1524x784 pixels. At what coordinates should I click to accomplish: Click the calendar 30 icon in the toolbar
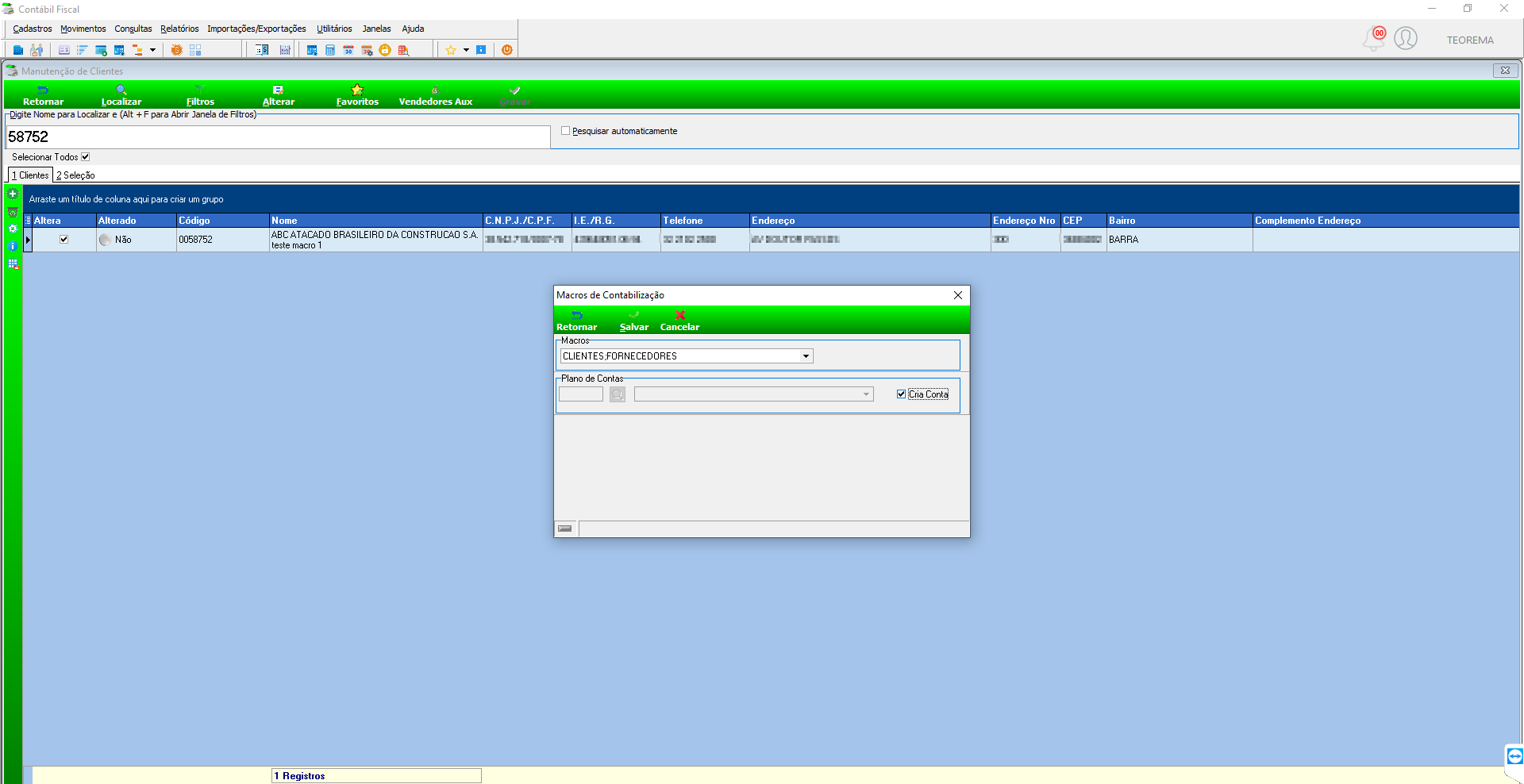(x=348, y=50)
